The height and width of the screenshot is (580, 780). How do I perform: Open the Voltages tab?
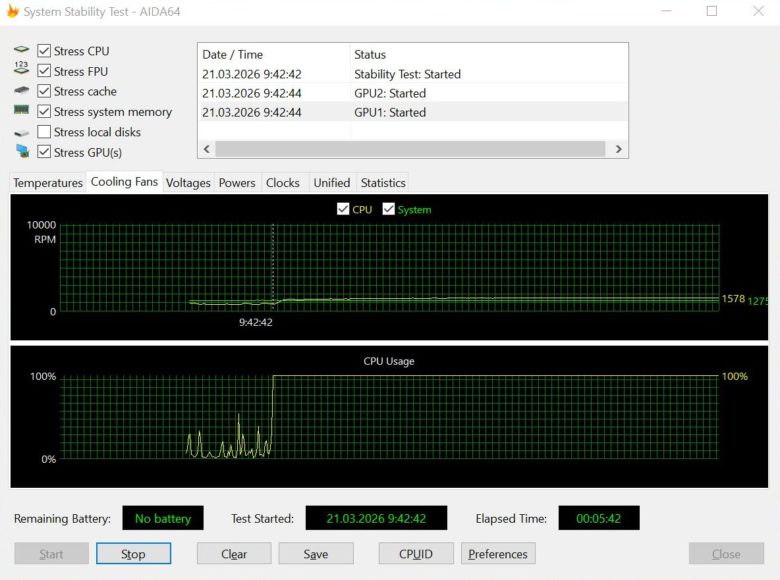pos(188,183)
